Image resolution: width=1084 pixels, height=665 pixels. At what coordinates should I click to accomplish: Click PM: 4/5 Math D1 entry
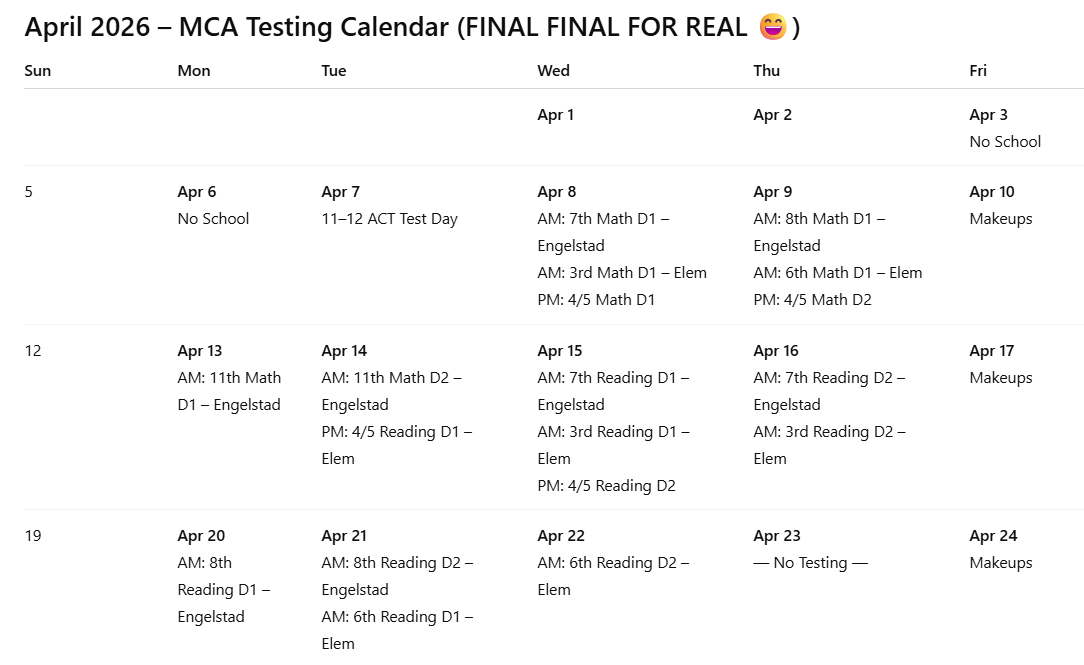point(596,300)
